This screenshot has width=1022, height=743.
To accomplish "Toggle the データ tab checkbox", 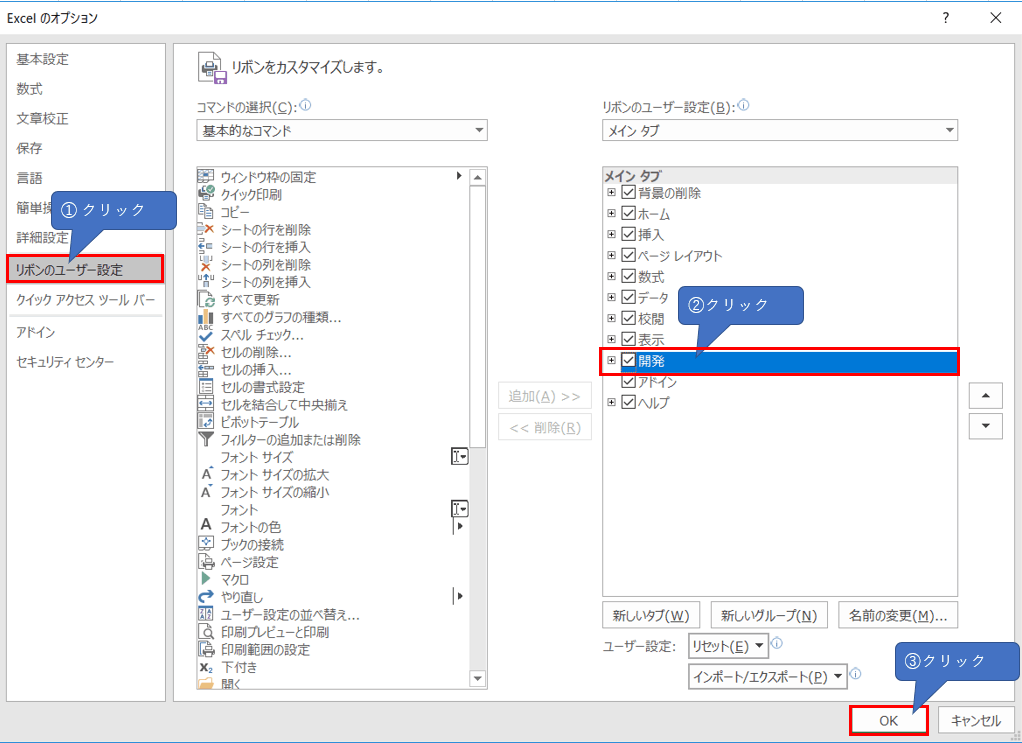I will (x=628, y=297).
